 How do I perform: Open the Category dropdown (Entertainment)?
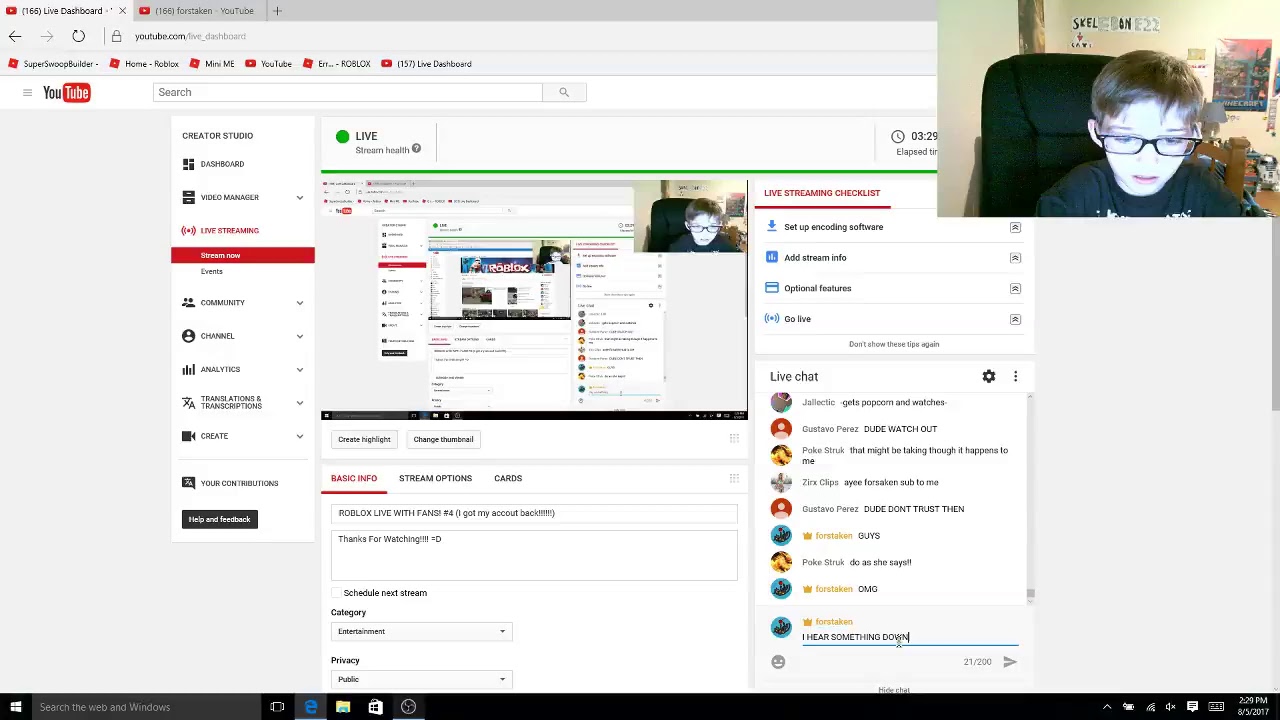[421, 631]
